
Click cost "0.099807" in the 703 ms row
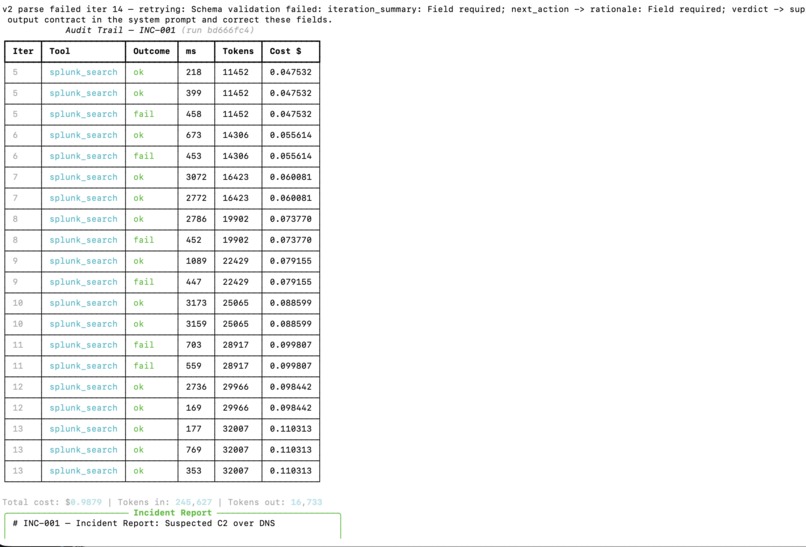click(290, 345)
